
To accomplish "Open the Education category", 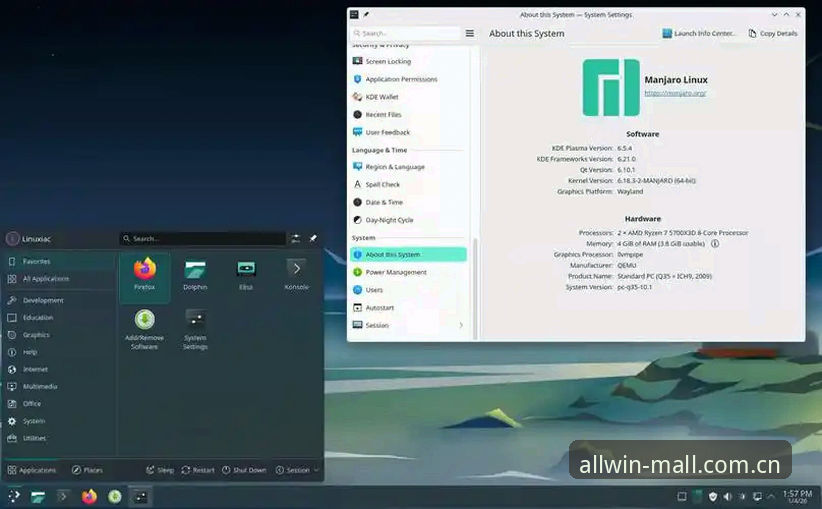I will pos(58,318).
